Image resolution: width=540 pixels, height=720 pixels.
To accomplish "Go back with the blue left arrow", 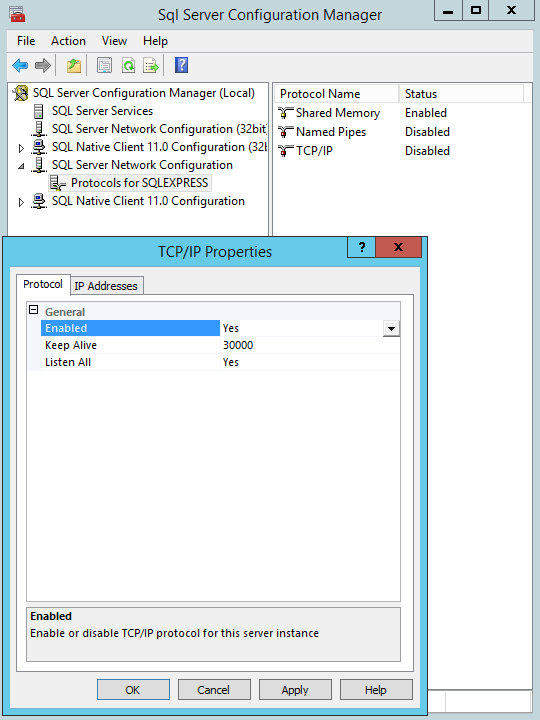I will tap(20, 66).
